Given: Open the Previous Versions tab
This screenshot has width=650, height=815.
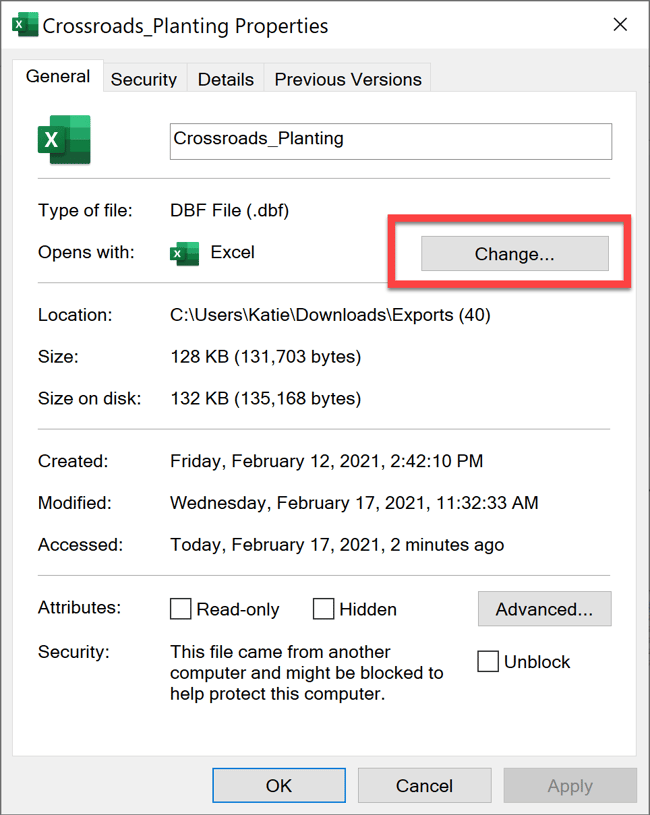Looking at the screenshot, I should coord(347,78).
